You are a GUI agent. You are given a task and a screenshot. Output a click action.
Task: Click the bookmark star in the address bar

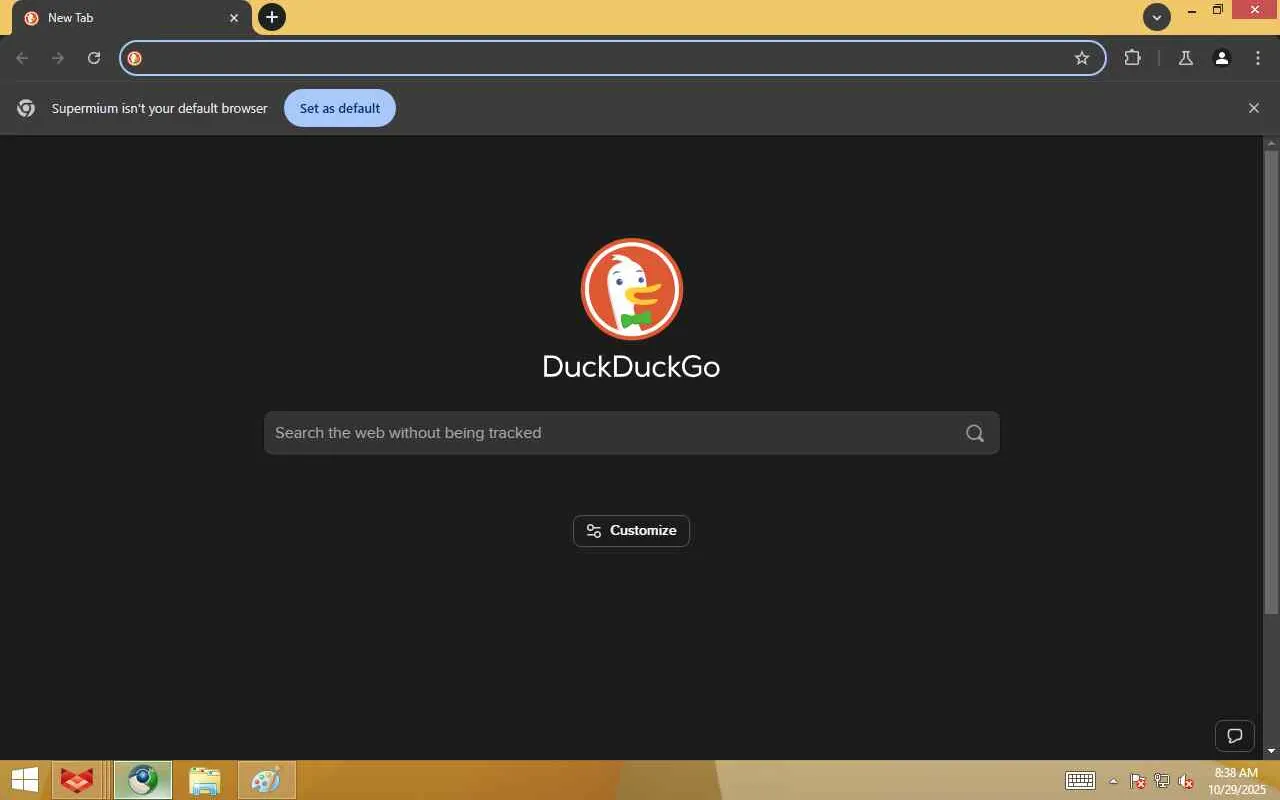[x=1082, y=58]
